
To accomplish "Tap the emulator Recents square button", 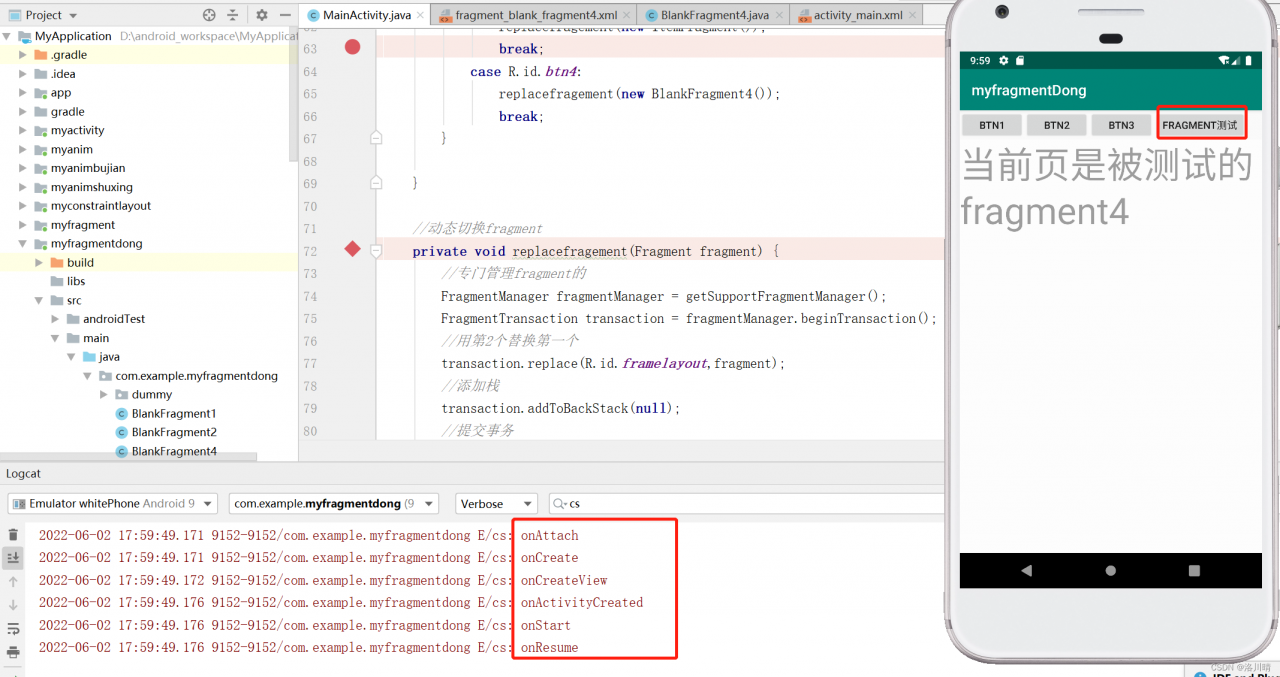I will (1194, 570).
